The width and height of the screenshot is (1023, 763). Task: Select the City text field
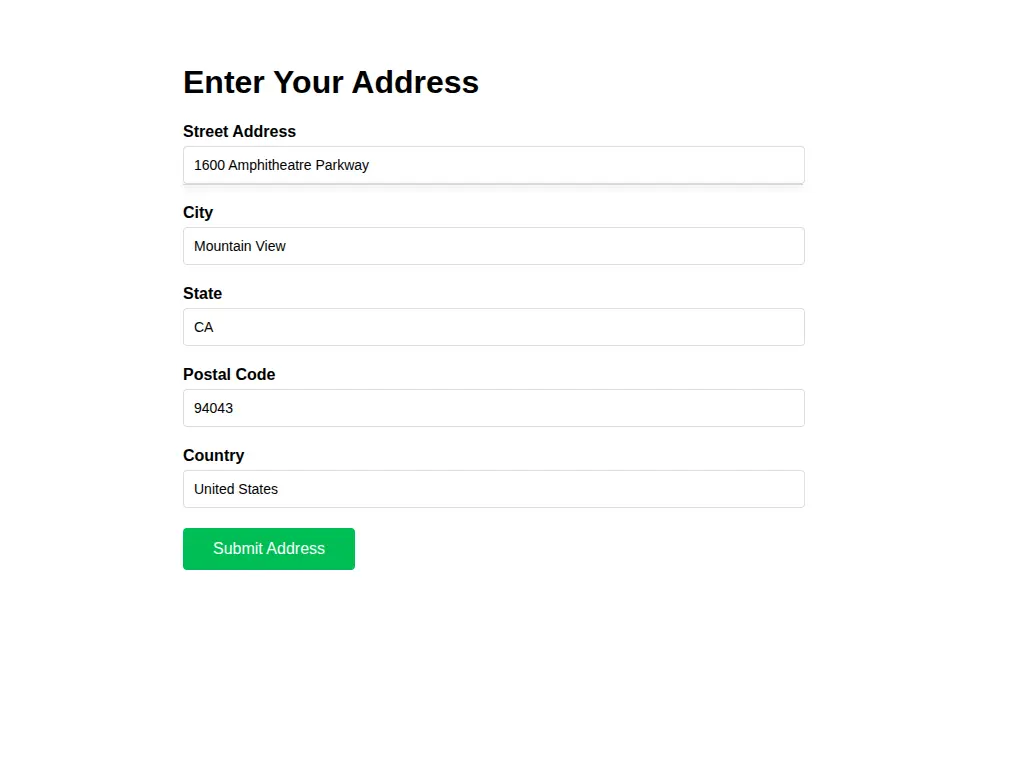pos(493,246)
